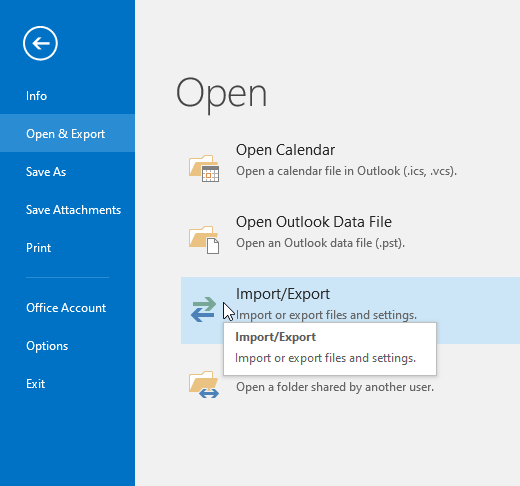Click the Open Calendar folder icon
Screen dimensions: 520x486
[204, 168]
